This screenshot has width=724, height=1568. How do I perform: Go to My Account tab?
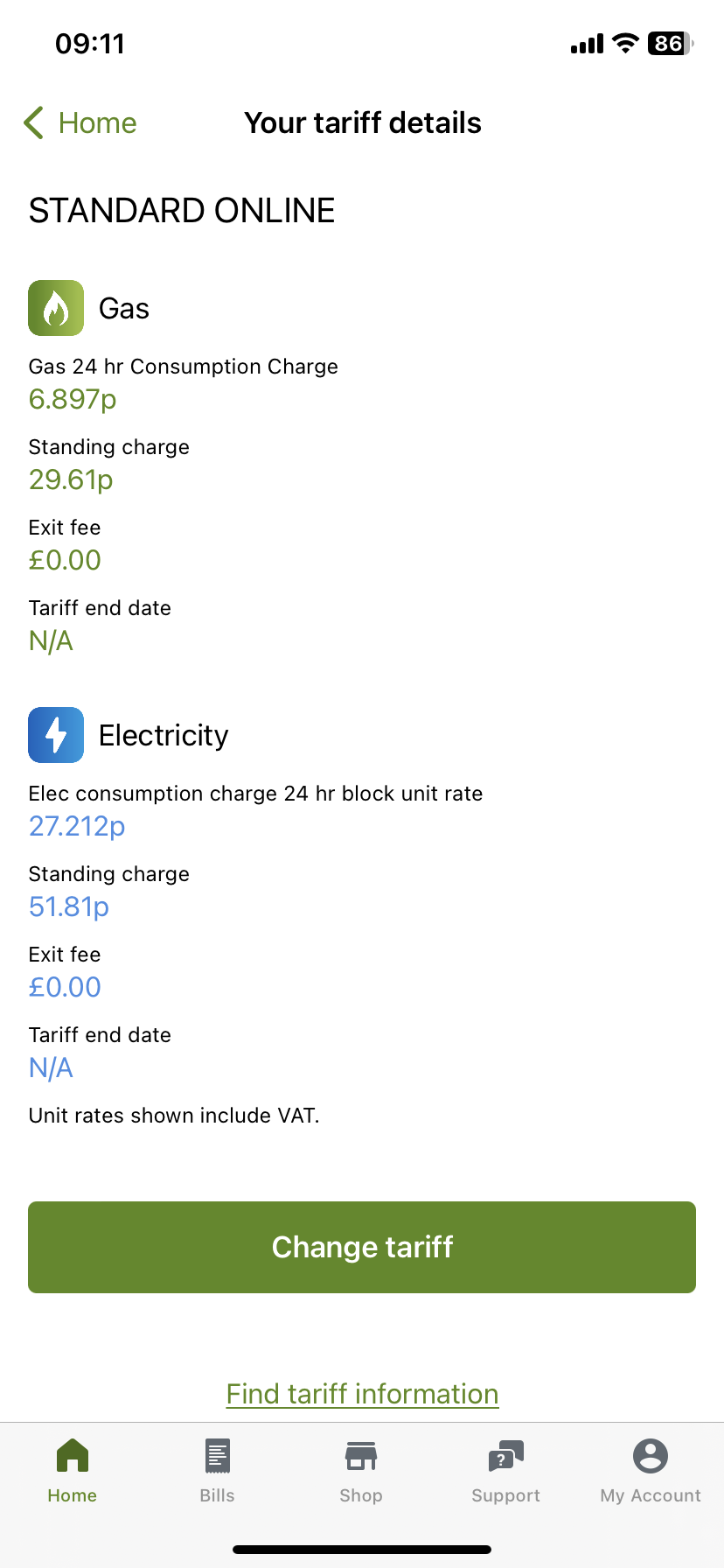click(x=651, y=1470)
